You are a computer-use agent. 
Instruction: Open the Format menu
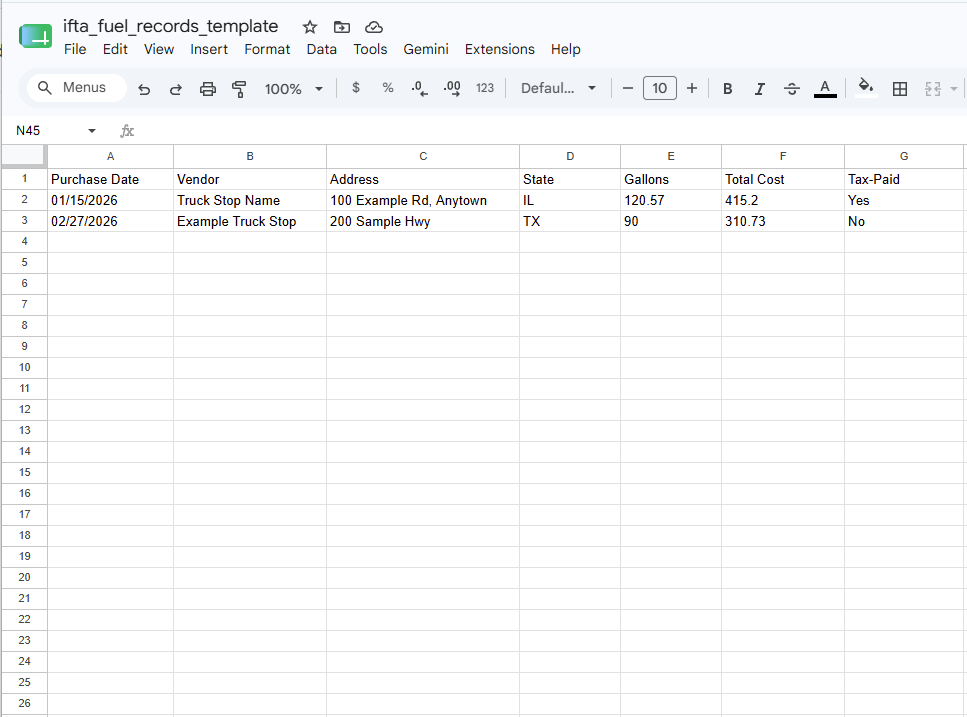coord(267,49)
